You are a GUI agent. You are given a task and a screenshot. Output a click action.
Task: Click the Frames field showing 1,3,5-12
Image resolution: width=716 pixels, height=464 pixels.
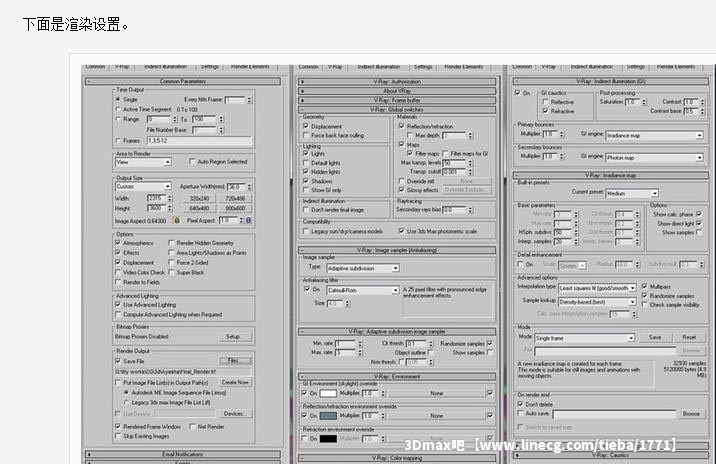199,141
